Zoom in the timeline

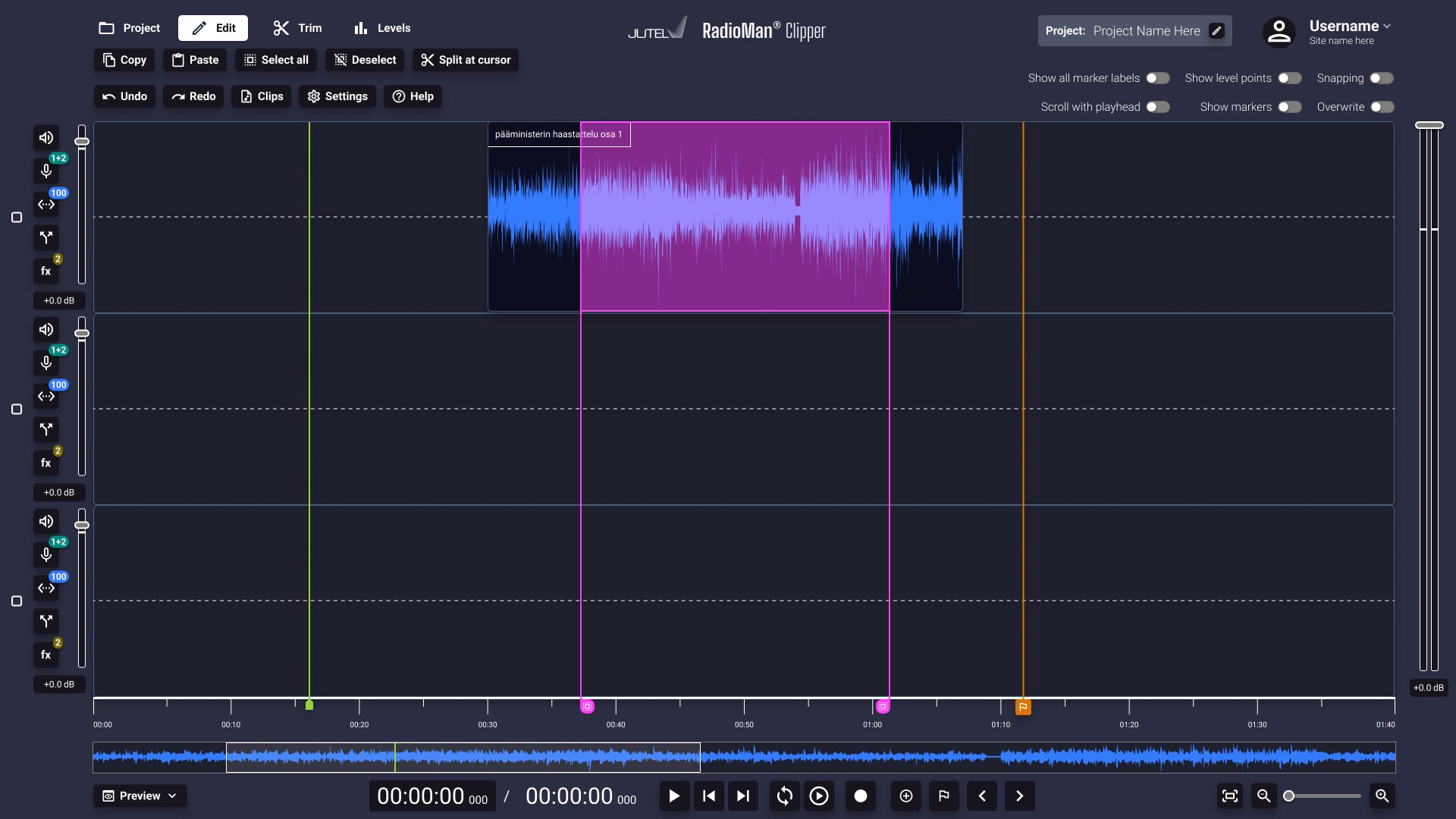[1382, 795]
